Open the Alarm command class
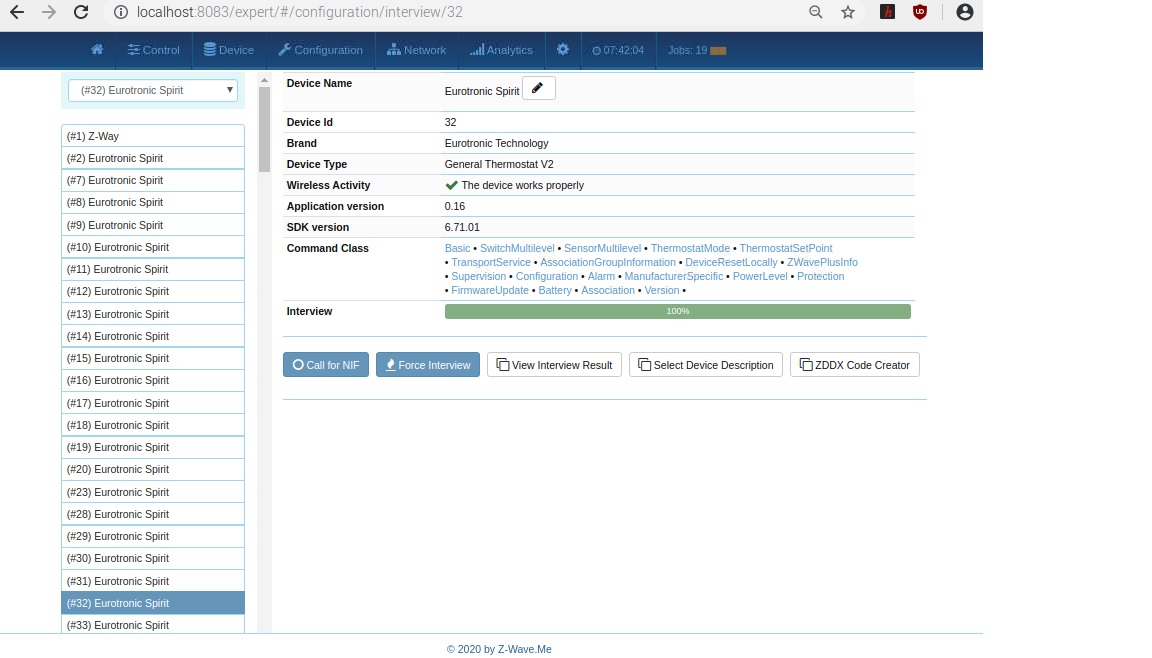This screenshot has height=658, width=1152. (x=601, y=276)
